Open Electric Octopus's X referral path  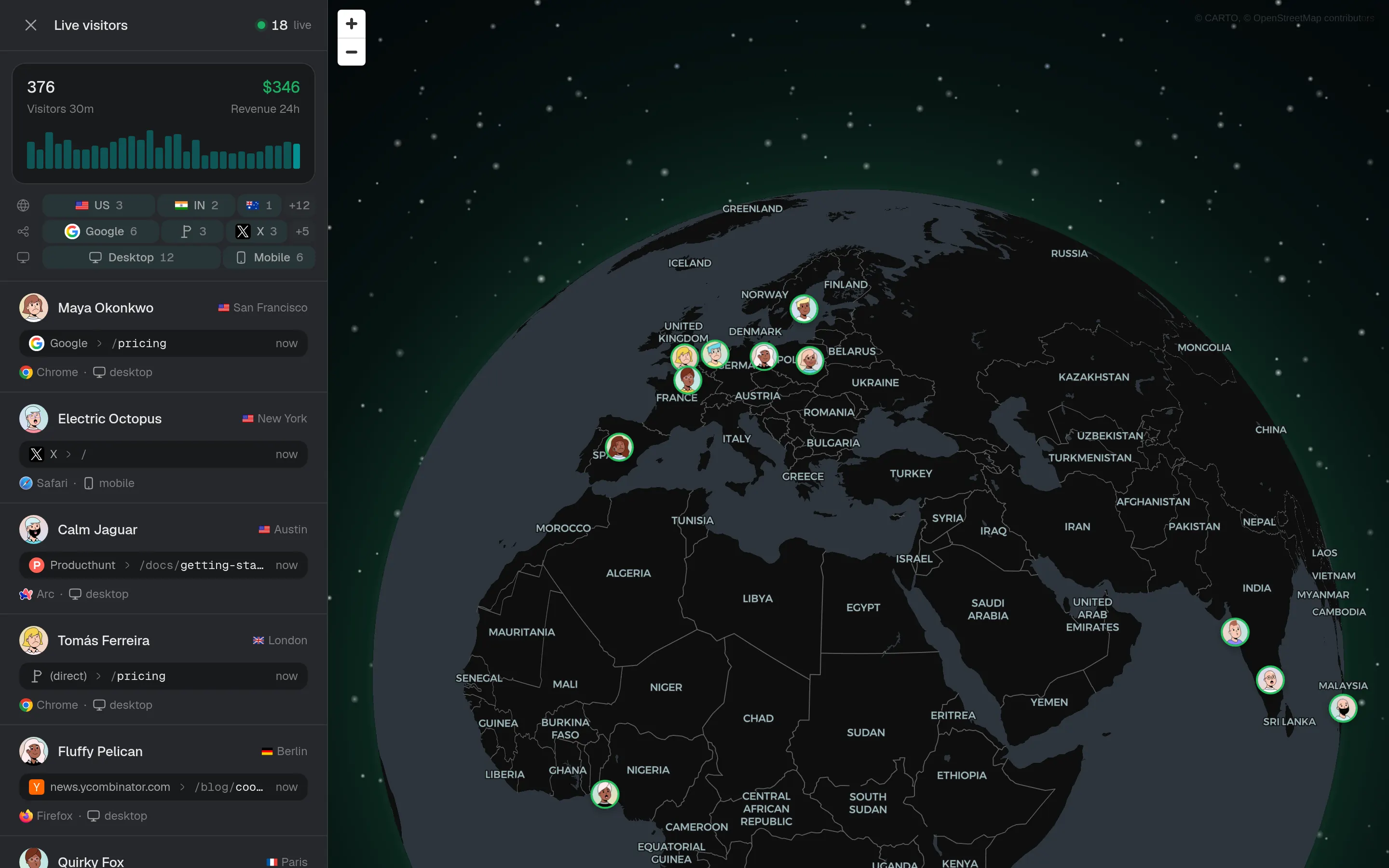(163, 454)
